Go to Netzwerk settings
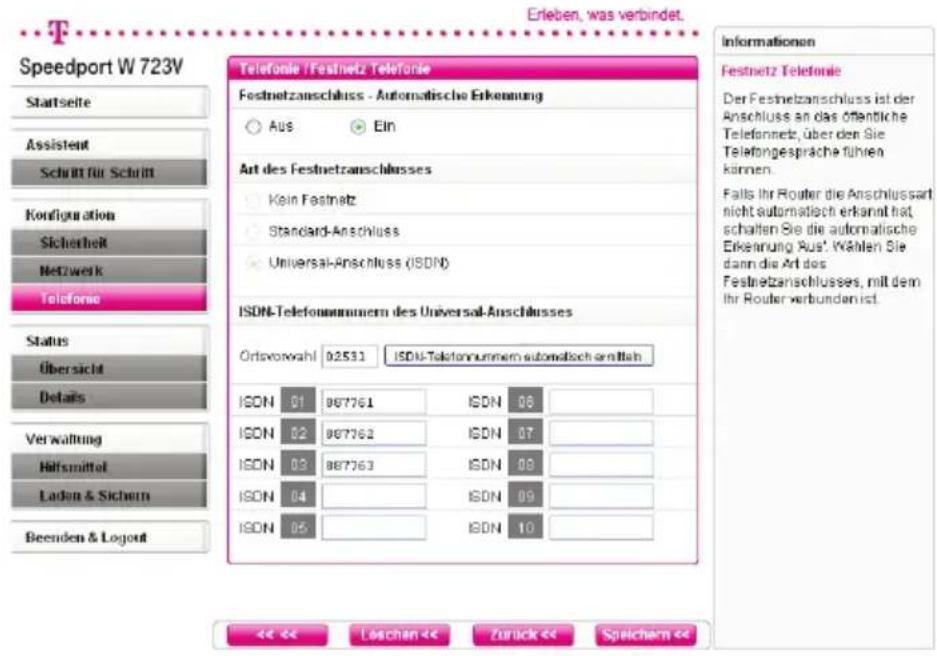This screenshot has height=656, width=937. tap(110, 271)
